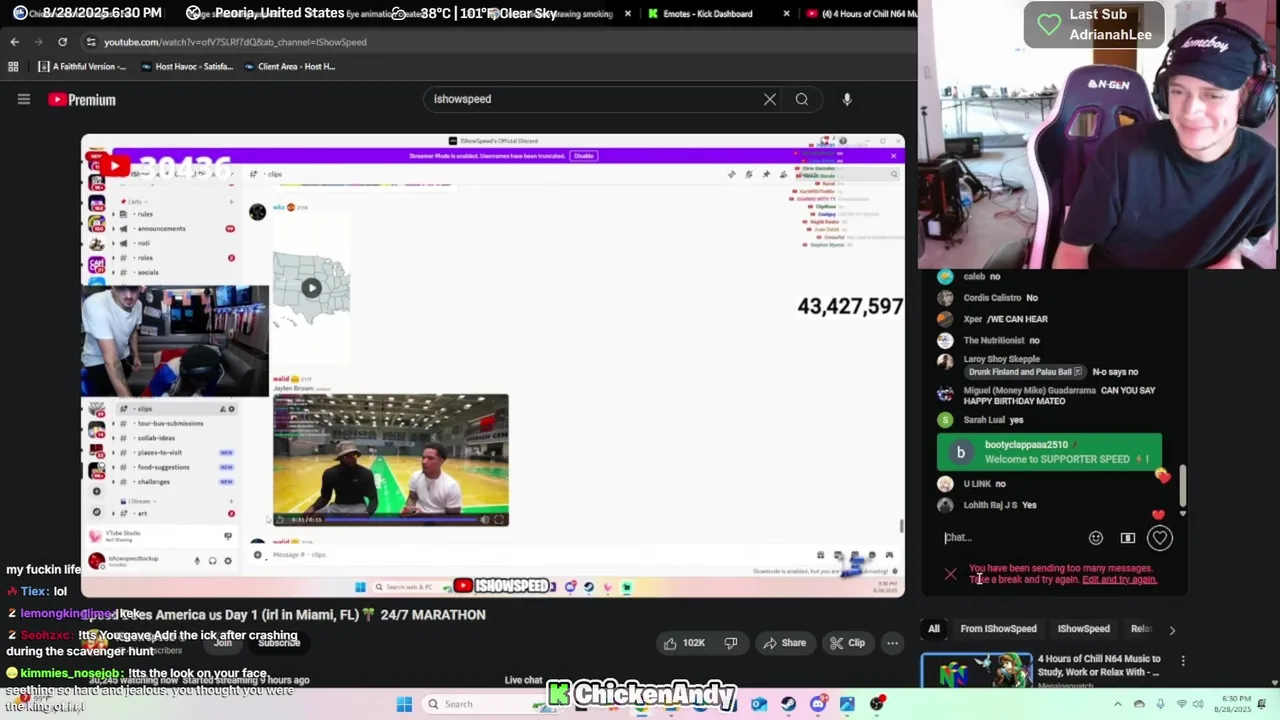The width and height of the screenshot is (1280, 720).
Task: Go back using browser back arrow
Action: click(14, 42)
